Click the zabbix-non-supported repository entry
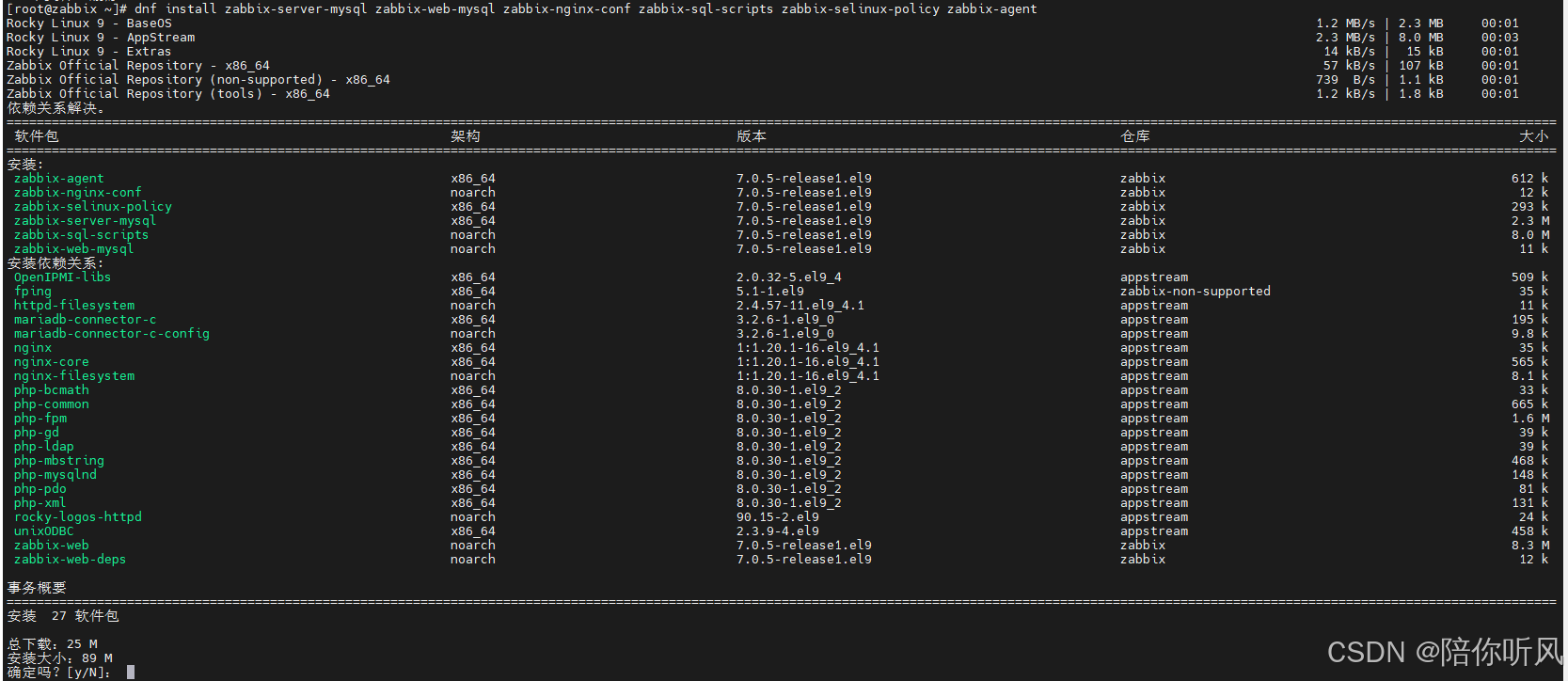 [1195, 291]
